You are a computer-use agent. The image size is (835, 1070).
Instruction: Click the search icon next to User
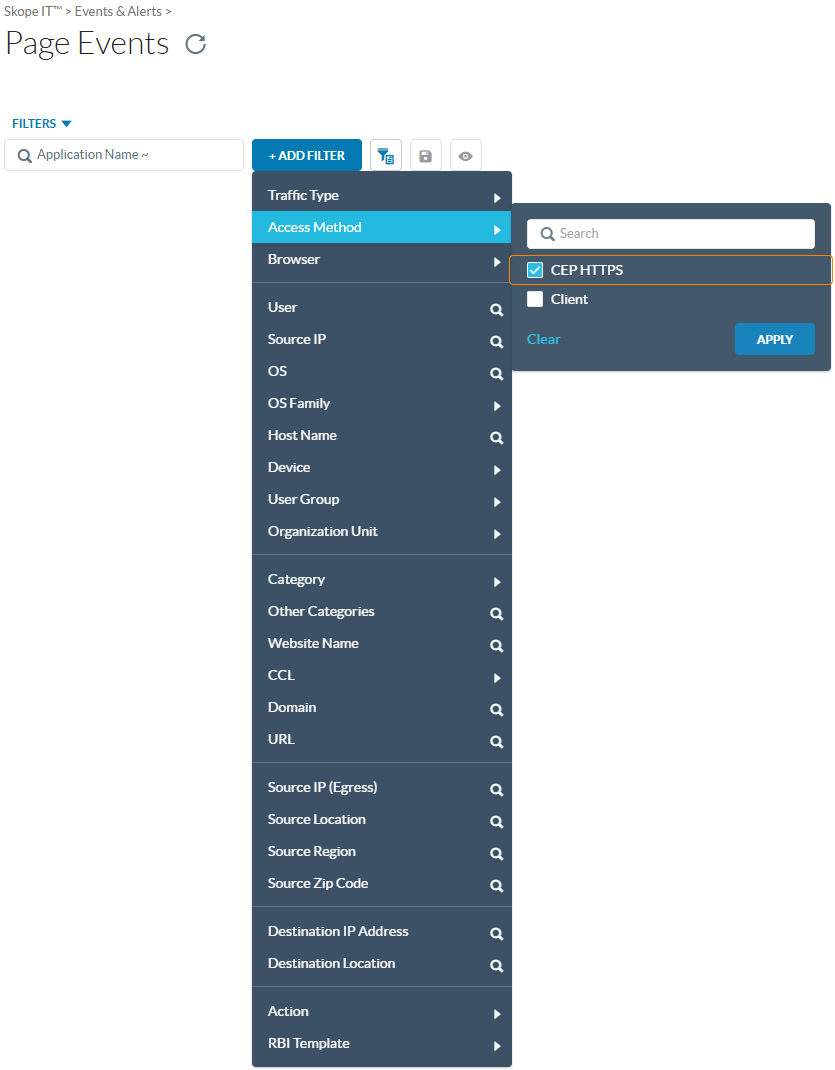[496, 310]
